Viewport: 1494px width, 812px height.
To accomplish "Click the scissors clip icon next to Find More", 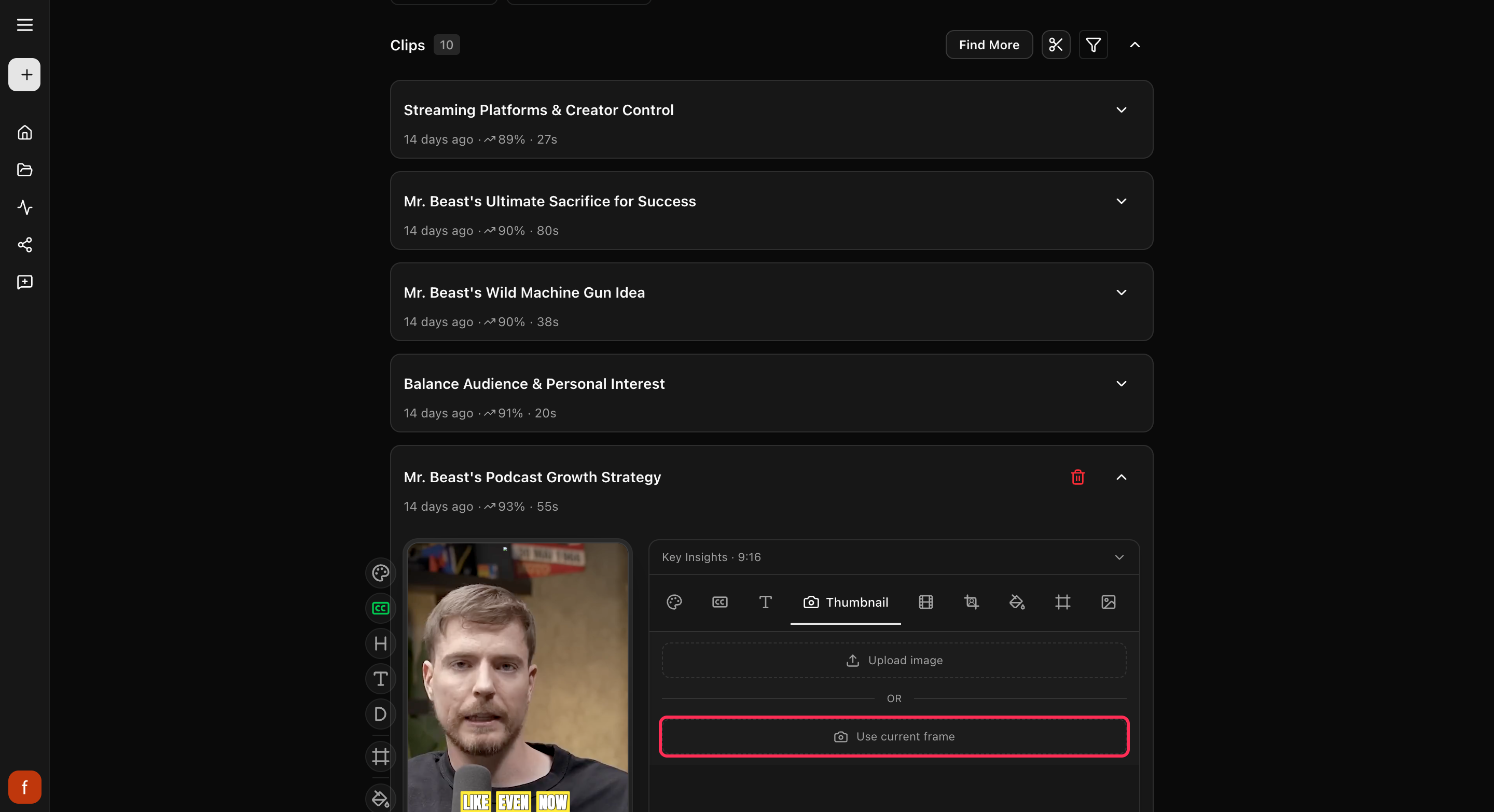I will coord(1056,45).
